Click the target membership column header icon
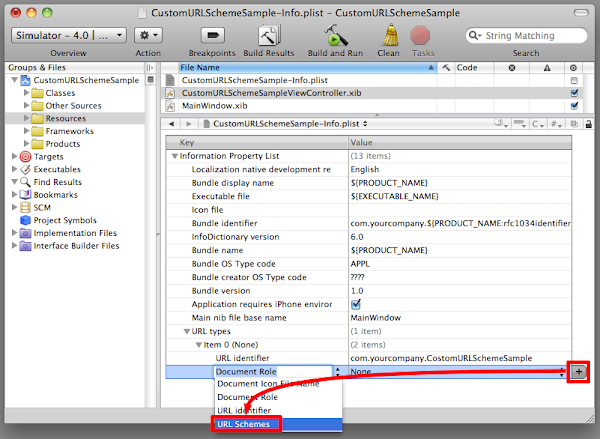This screenshot has width=600, height=439. coord(573,68)
